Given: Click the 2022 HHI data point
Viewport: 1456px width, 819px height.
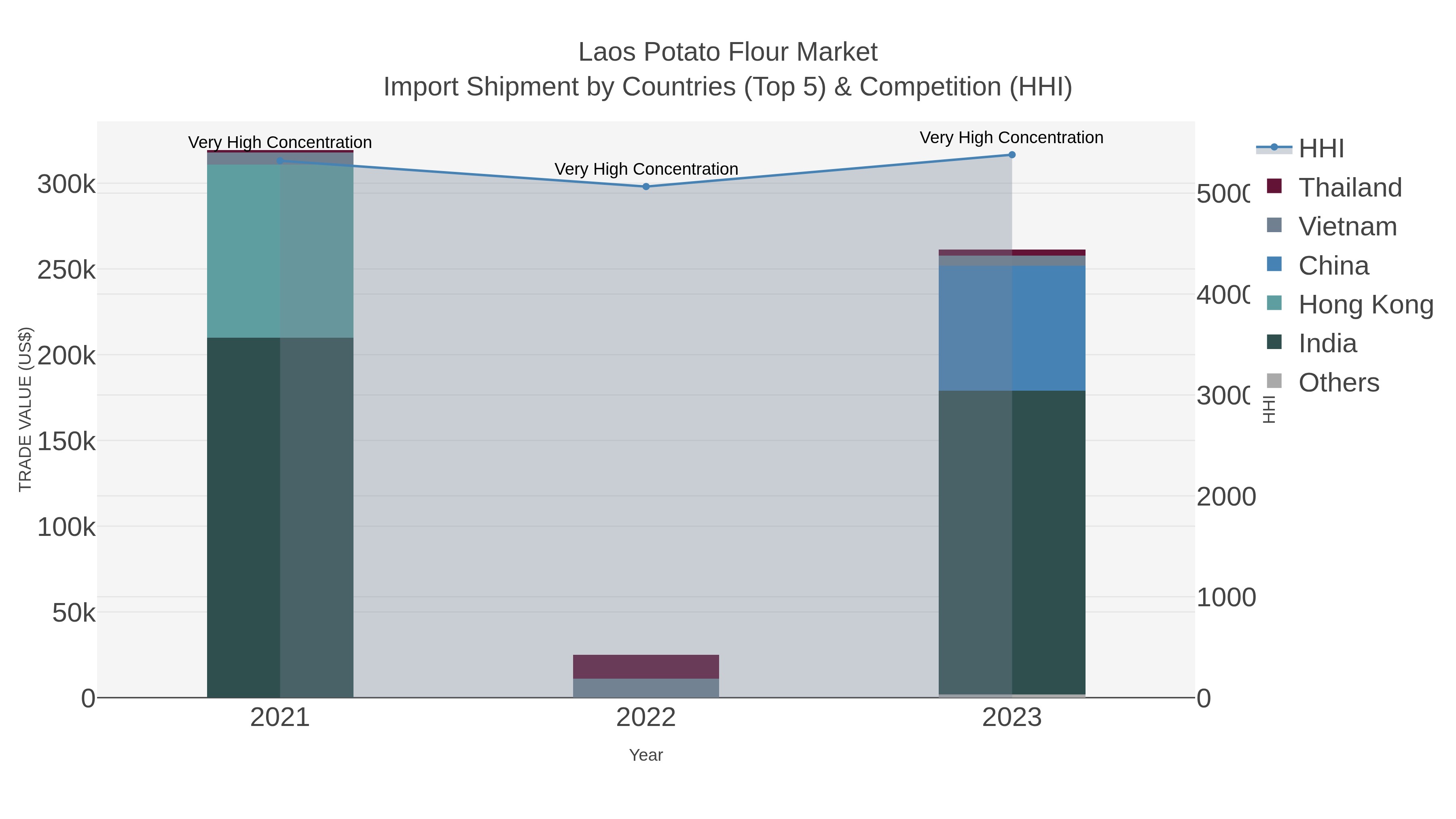Looking at the screenshot, I should tap(646, 186).
